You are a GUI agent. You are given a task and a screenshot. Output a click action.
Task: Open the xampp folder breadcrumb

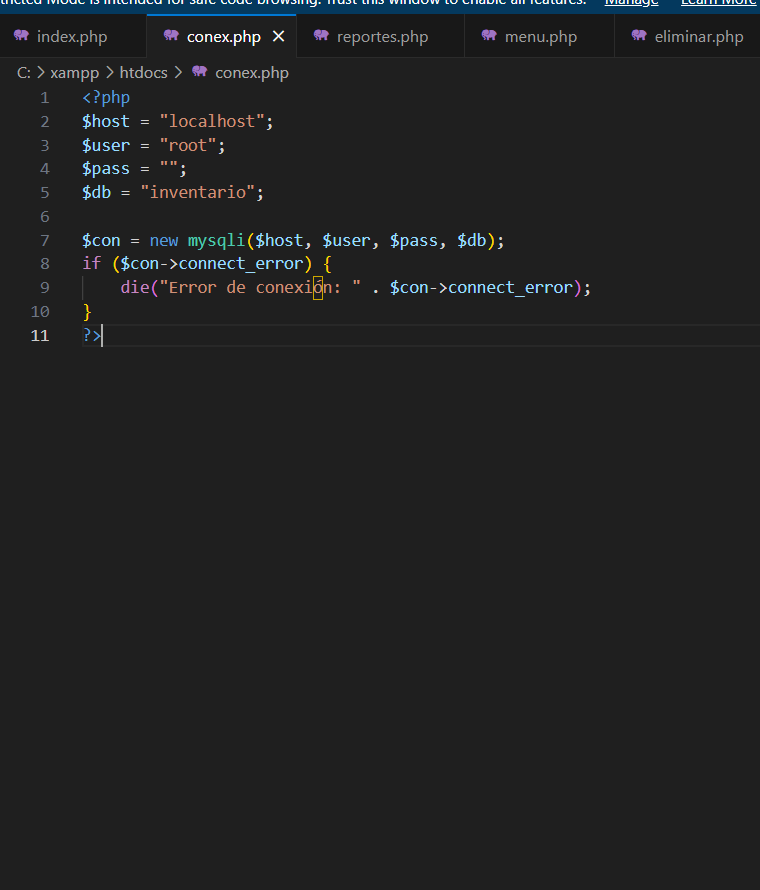click(75, 73)
